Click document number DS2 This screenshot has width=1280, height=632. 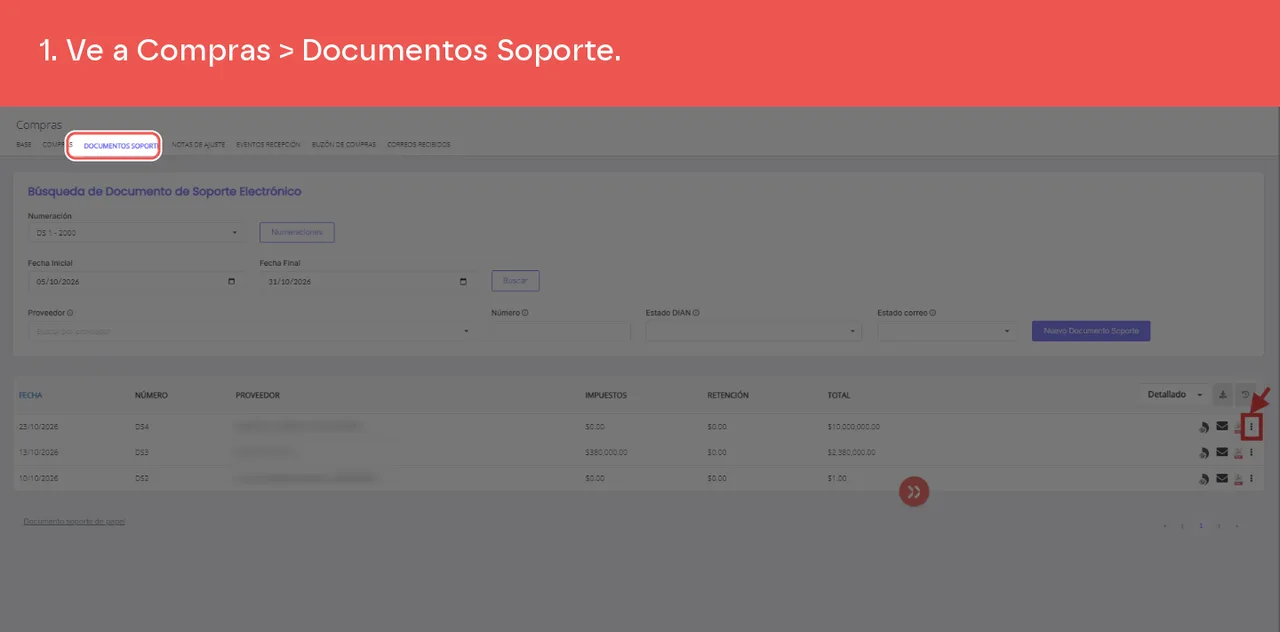(x=142, y=479)
